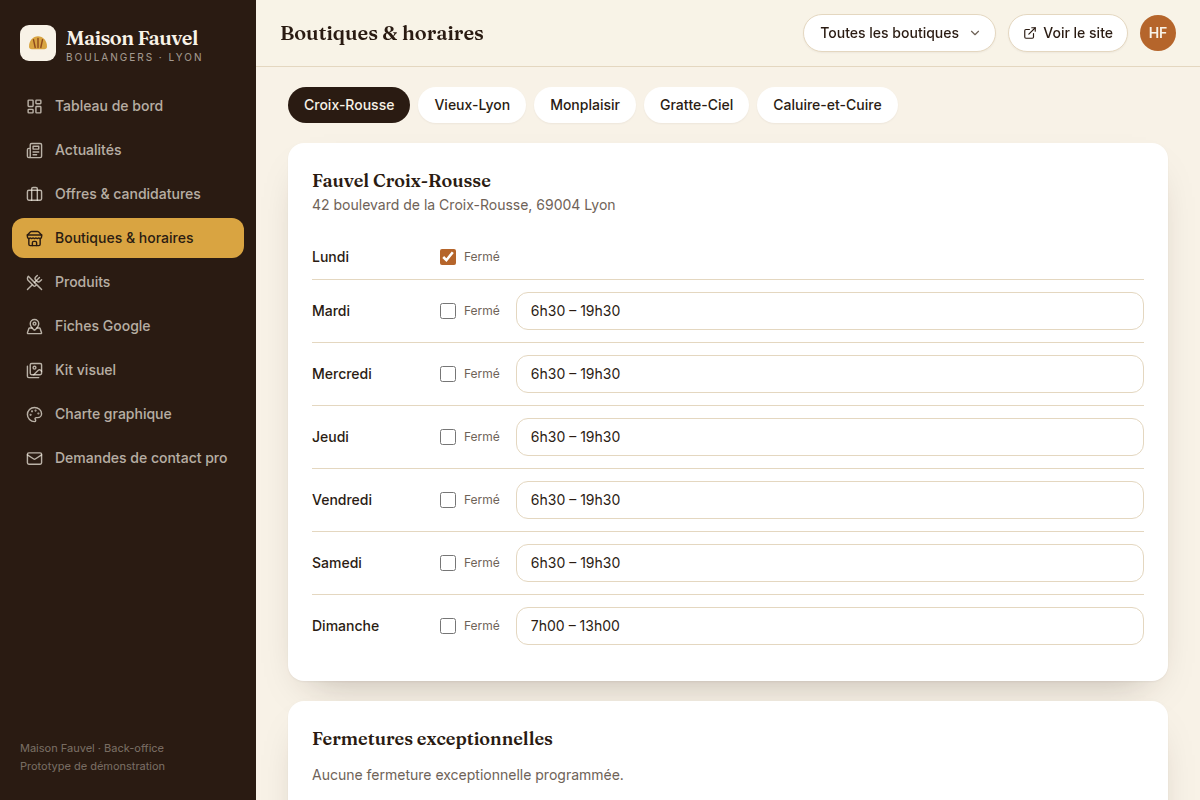Uncheck the Lundi Fermé checkbox
1200x800 pixels.
coord(448,257)
